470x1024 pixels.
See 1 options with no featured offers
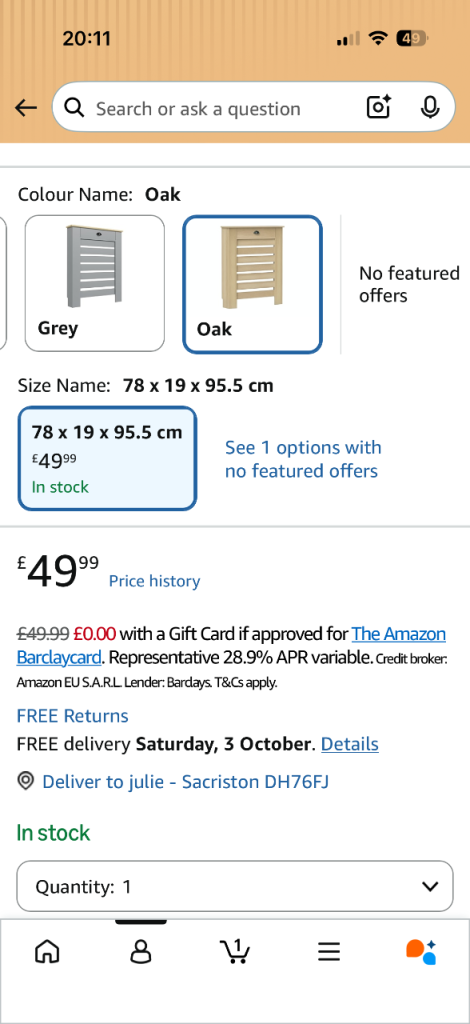click(303, 459)
